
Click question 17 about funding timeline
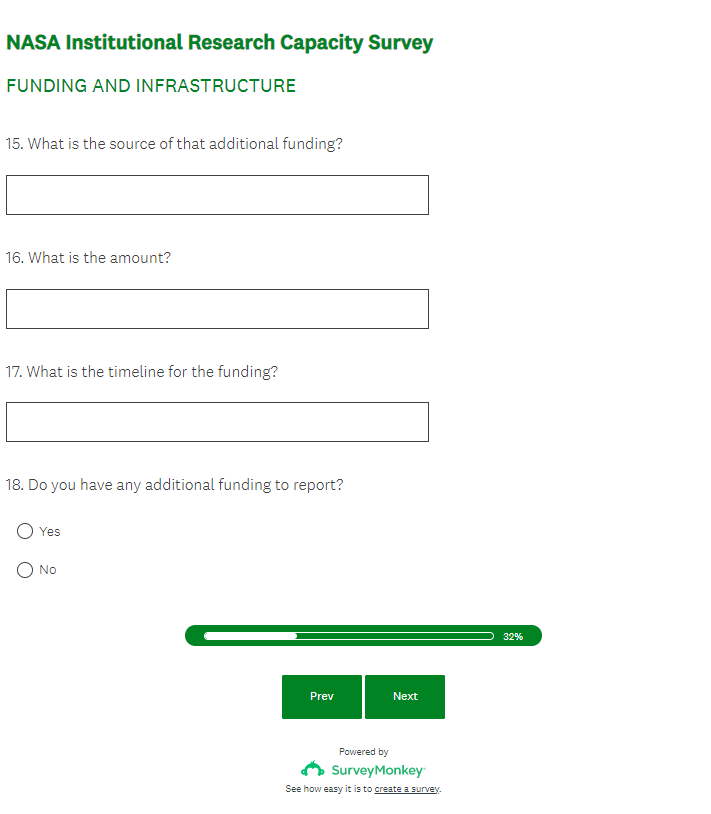(142, 372)
